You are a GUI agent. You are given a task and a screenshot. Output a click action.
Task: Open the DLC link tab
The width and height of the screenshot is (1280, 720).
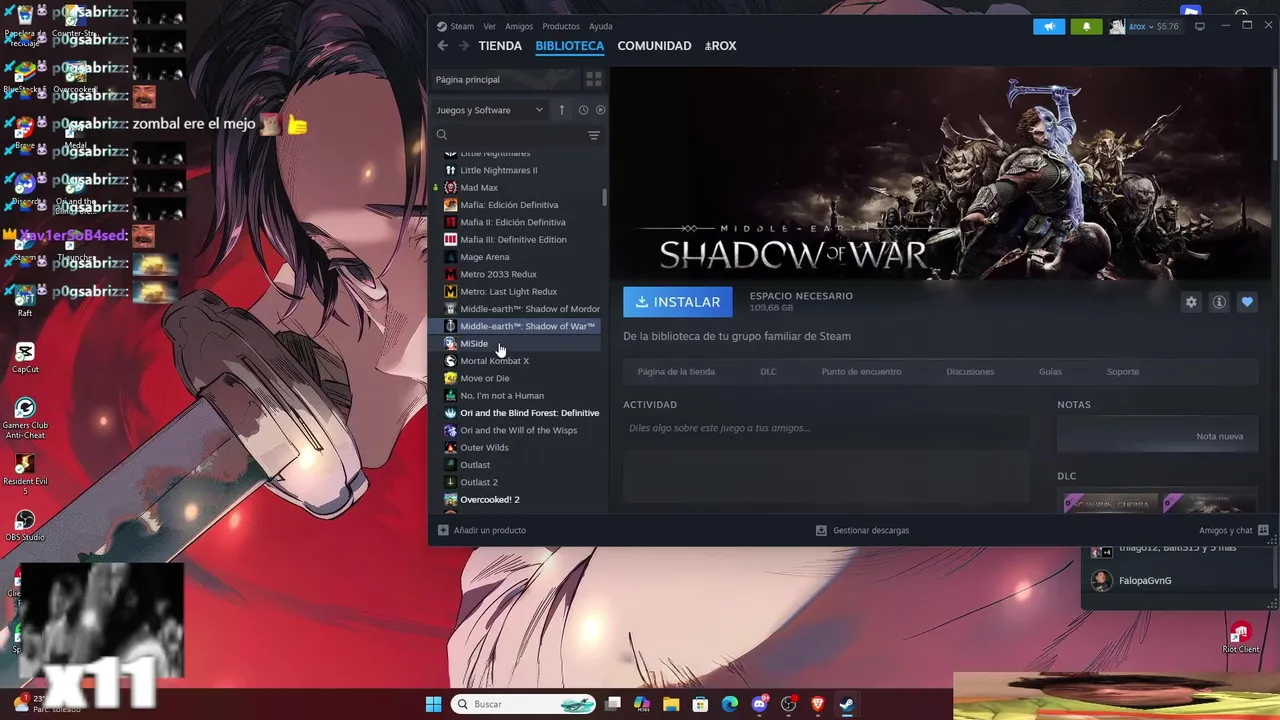(x=768, y=372)
